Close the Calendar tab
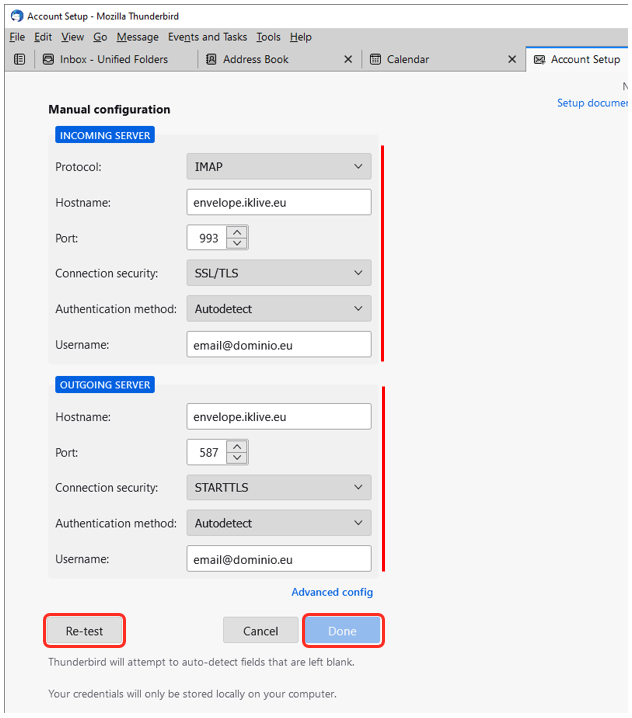 pos(512,59)
